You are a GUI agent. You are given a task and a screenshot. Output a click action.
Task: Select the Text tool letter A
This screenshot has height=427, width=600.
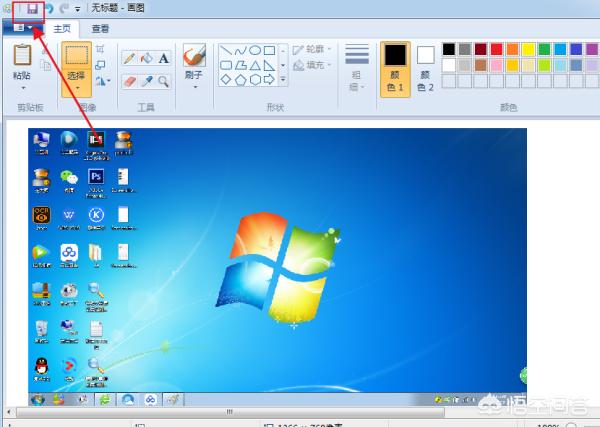coord(163,59)
